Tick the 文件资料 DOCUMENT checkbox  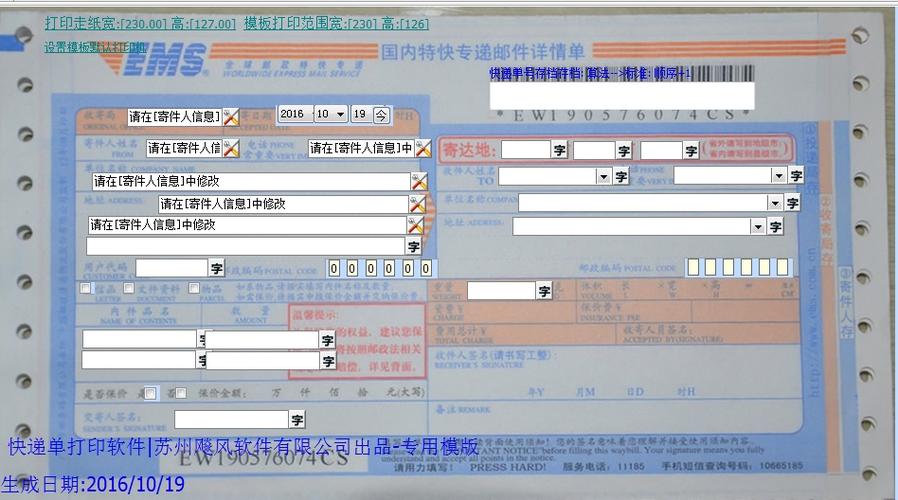[129, 288]
